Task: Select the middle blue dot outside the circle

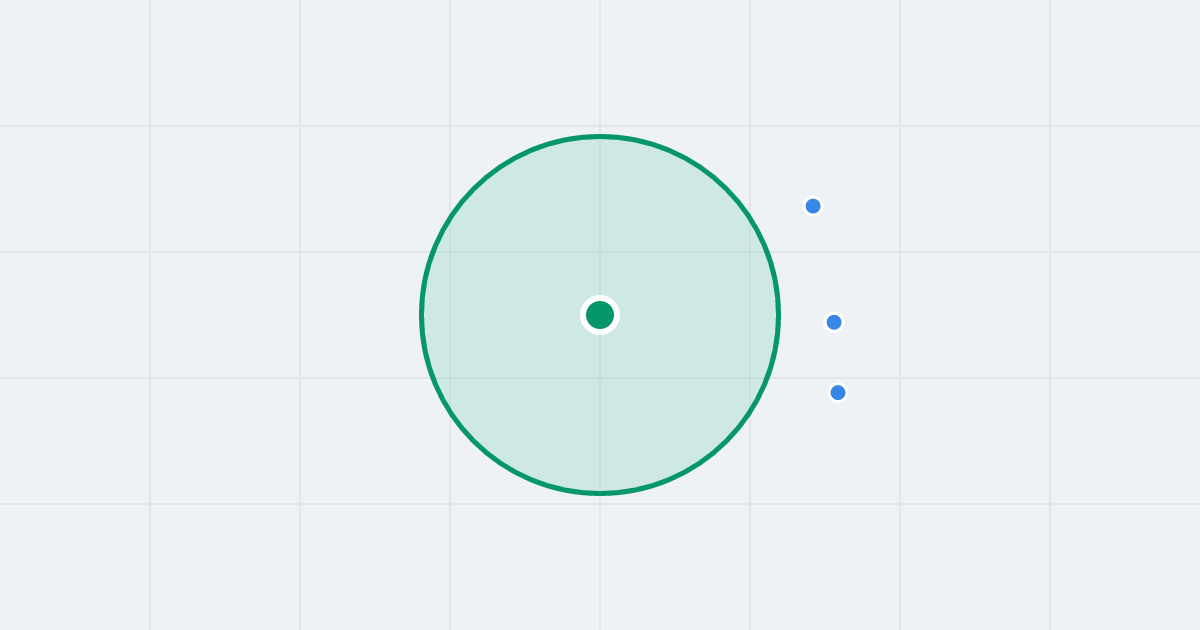Action: click(x=834, y=322)
